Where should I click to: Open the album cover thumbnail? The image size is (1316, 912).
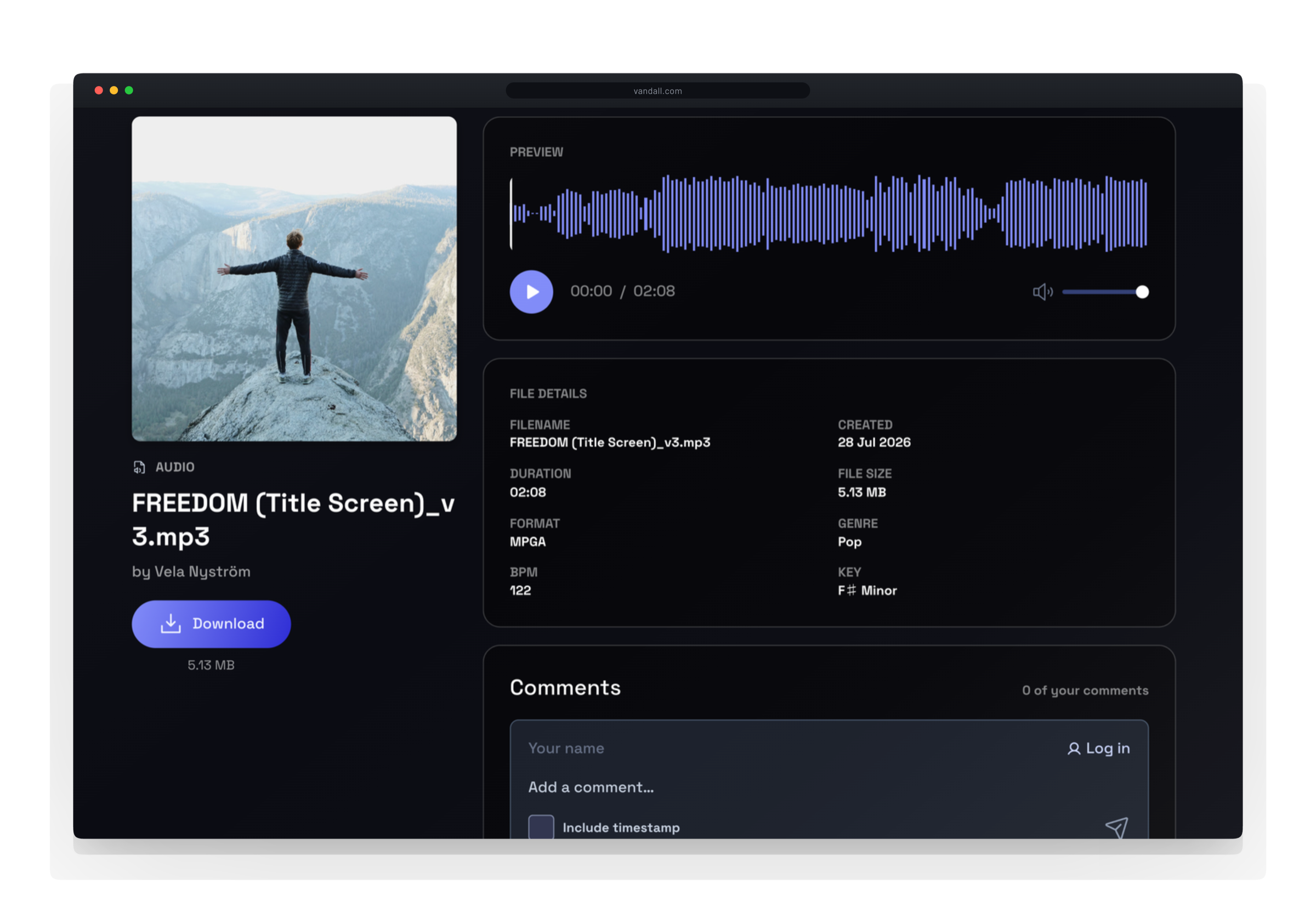point(294,279)
